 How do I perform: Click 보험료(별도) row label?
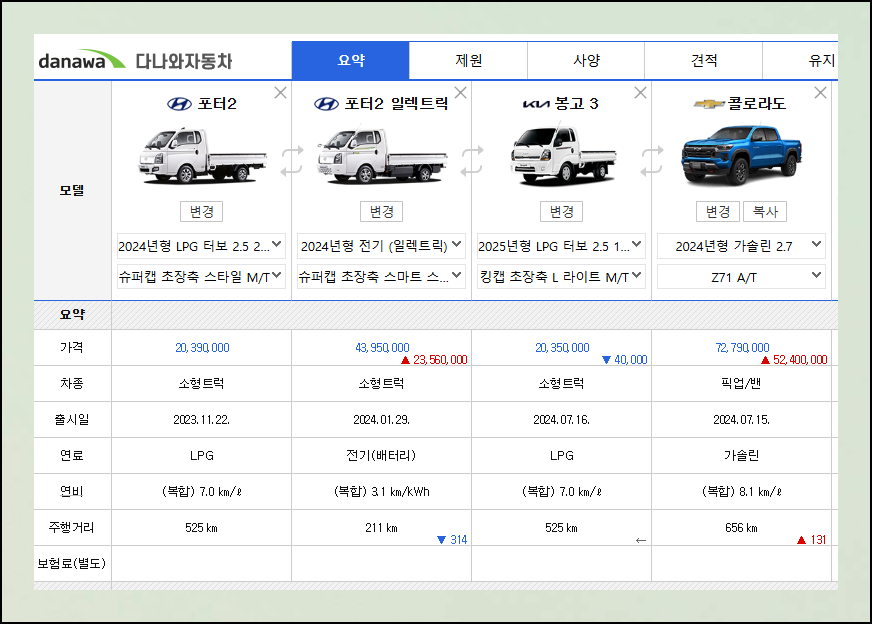72,563
